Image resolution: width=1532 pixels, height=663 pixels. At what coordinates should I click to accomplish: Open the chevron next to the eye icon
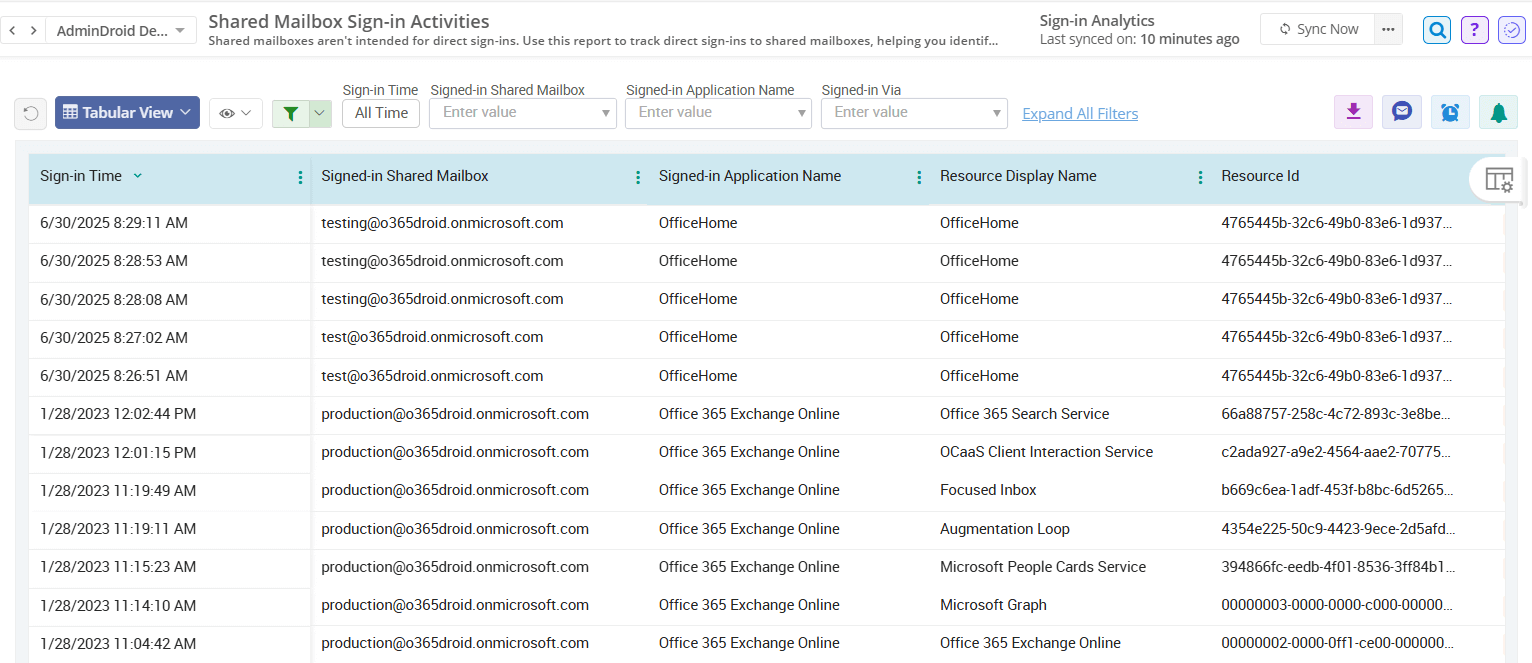[x=247, y=112]
